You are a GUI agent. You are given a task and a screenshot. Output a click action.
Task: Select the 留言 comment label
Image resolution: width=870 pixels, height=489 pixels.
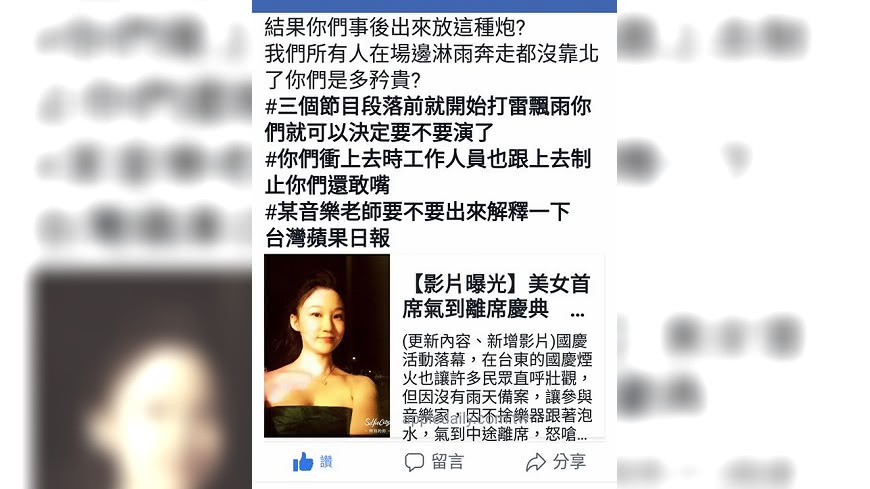[447, 462]
